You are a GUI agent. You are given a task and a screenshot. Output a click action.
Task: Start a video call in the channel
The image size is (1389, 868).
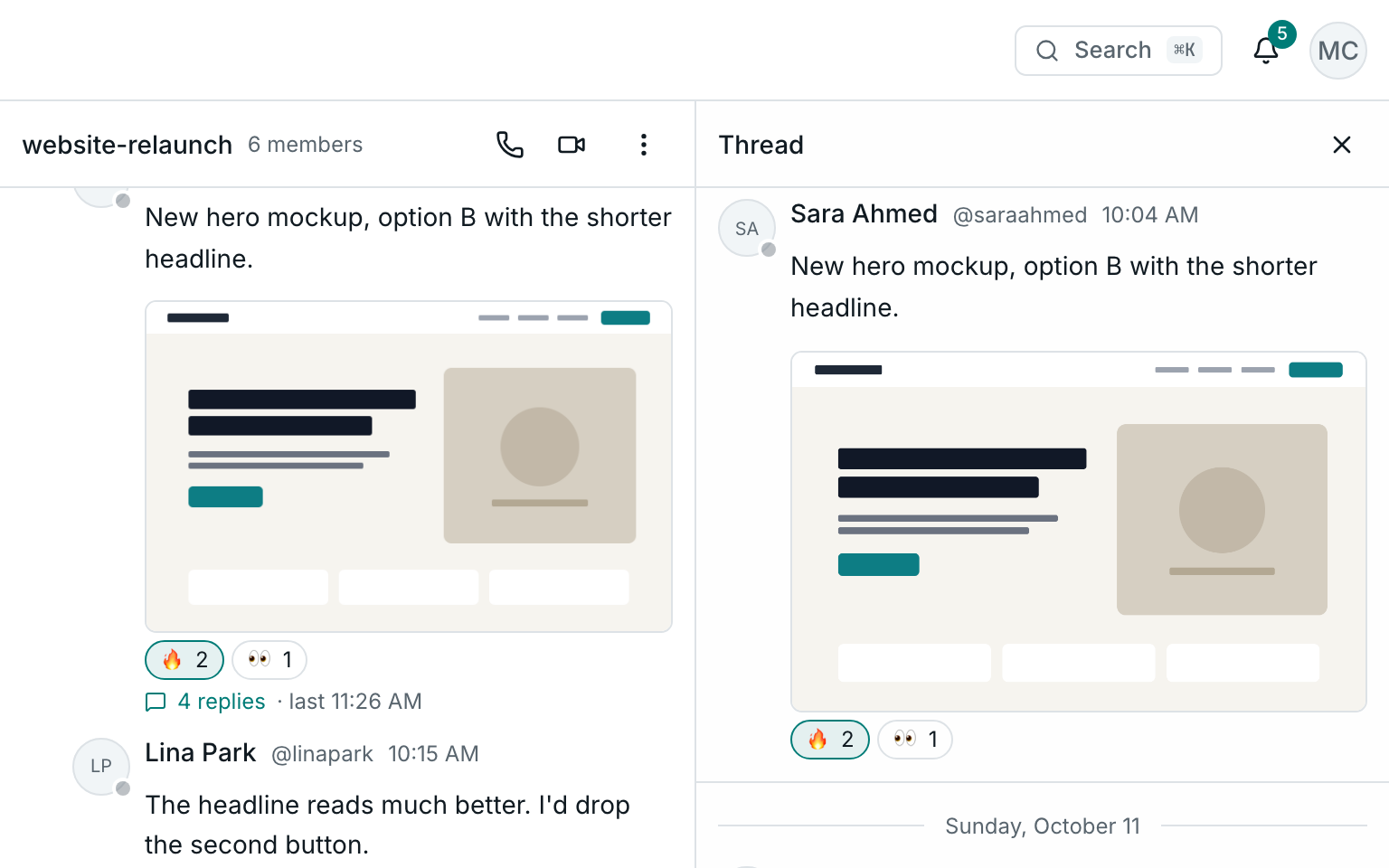pyautogui.click(x=572, y=145)
